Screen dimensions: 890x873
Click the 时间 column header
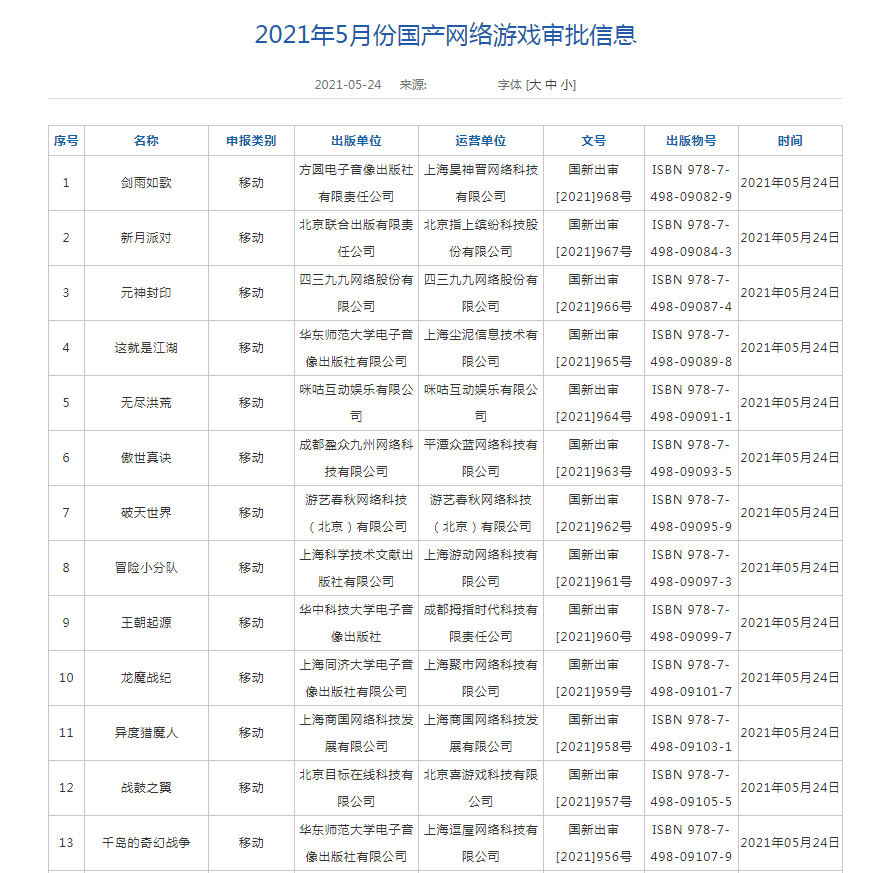coord(790,141)
